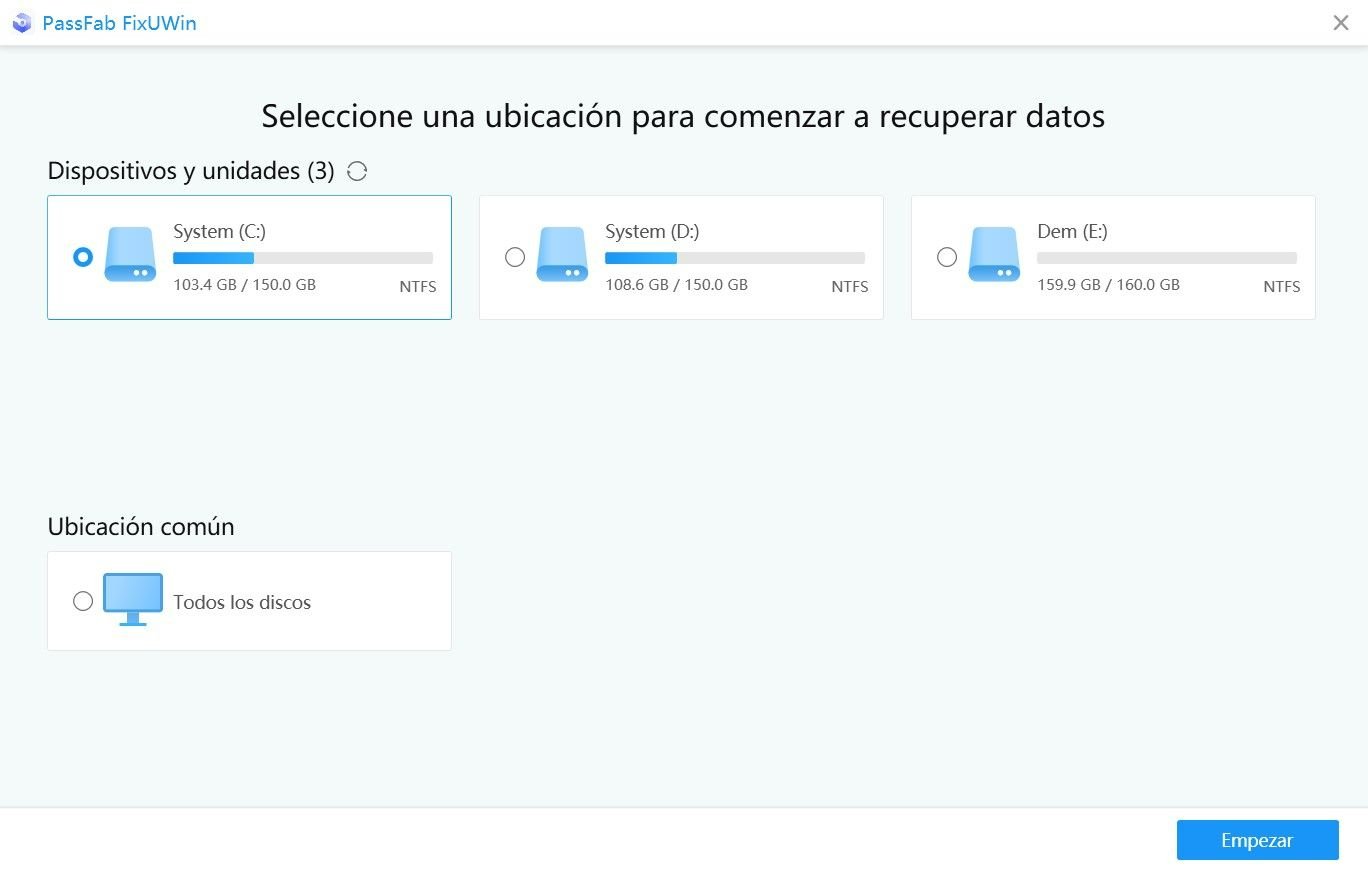Click the PassFab FixUWin title text
This screenshot has width=1368, height=869.
pos(119,23)
